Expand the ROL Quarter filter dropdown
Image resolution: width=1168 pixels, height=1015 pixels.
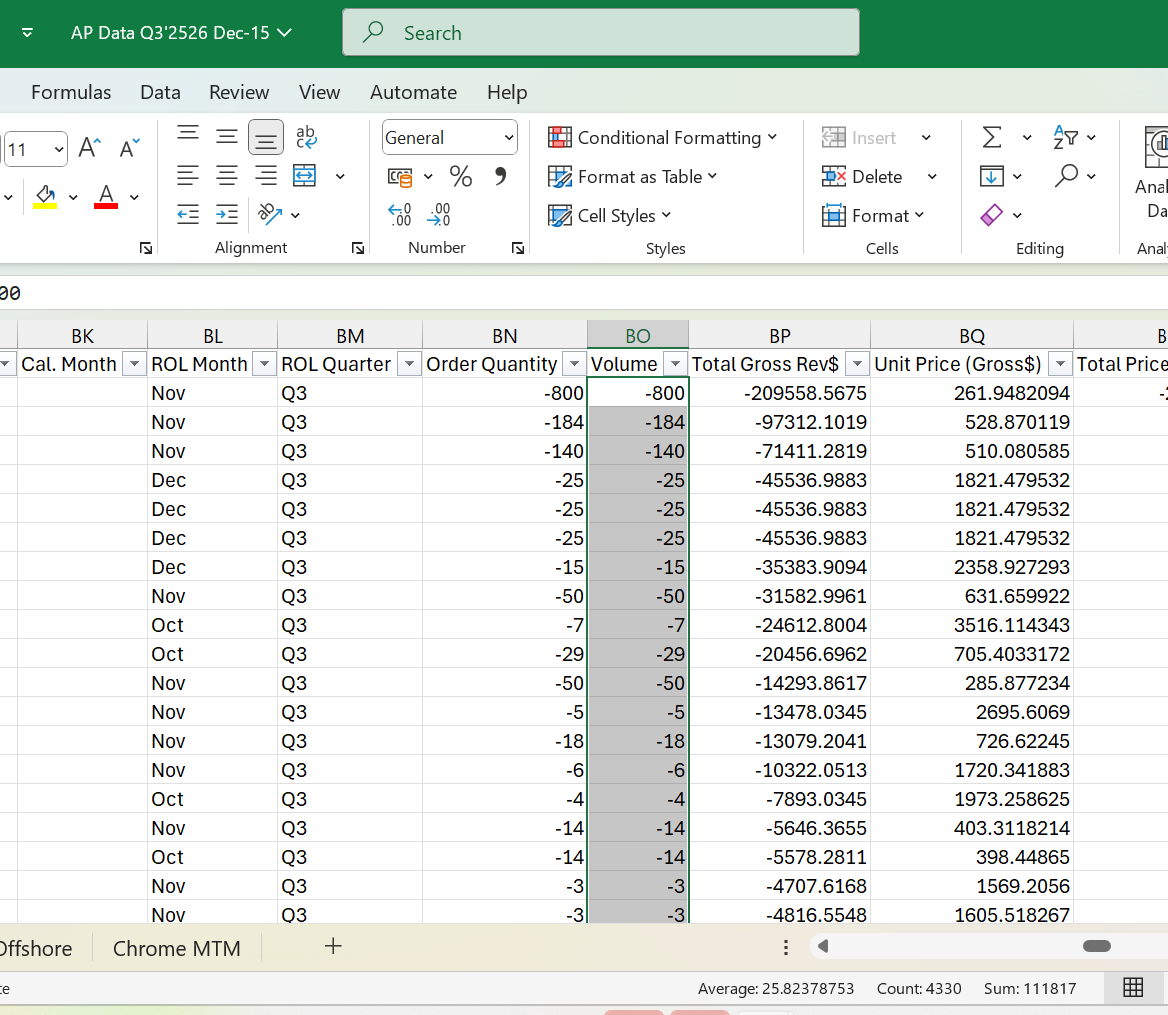(x=408, y=364)
